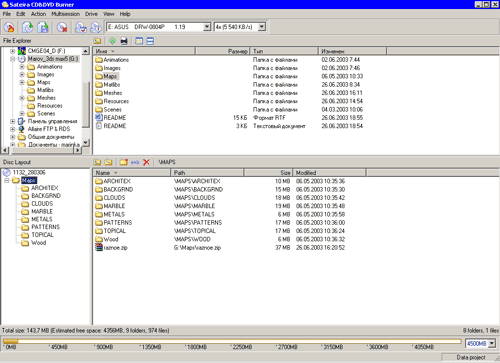The width and height of the screenshot is (500, 363).
Task: Select the ARCHITEX row in Disc Layout list
Action: pyautogui.click(x=220, y=181)
